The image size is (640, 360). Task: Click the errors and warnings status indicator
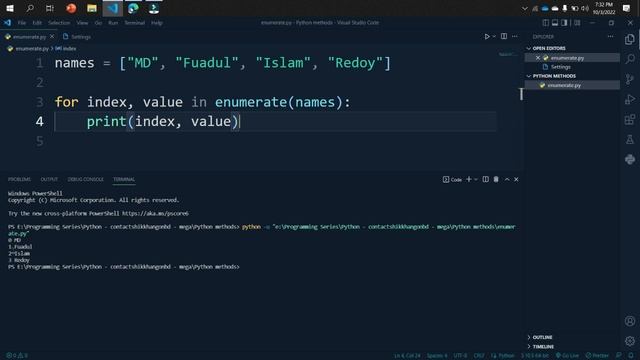(x=17, y=356)
